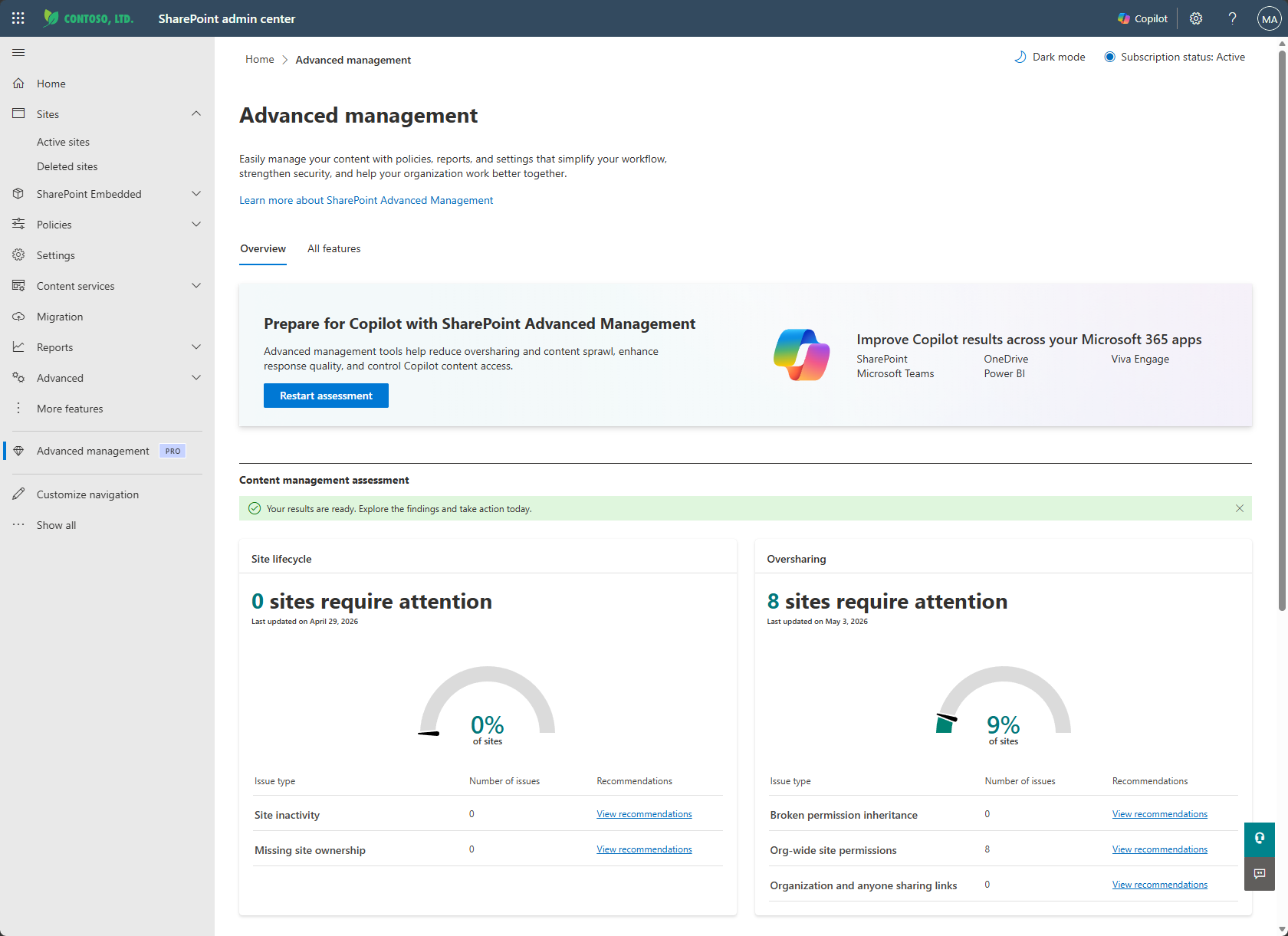Viewport: 1288px width, 936px height.
Task: Click the Site lifecycle 0% gauge
Action: pos(488,704)
